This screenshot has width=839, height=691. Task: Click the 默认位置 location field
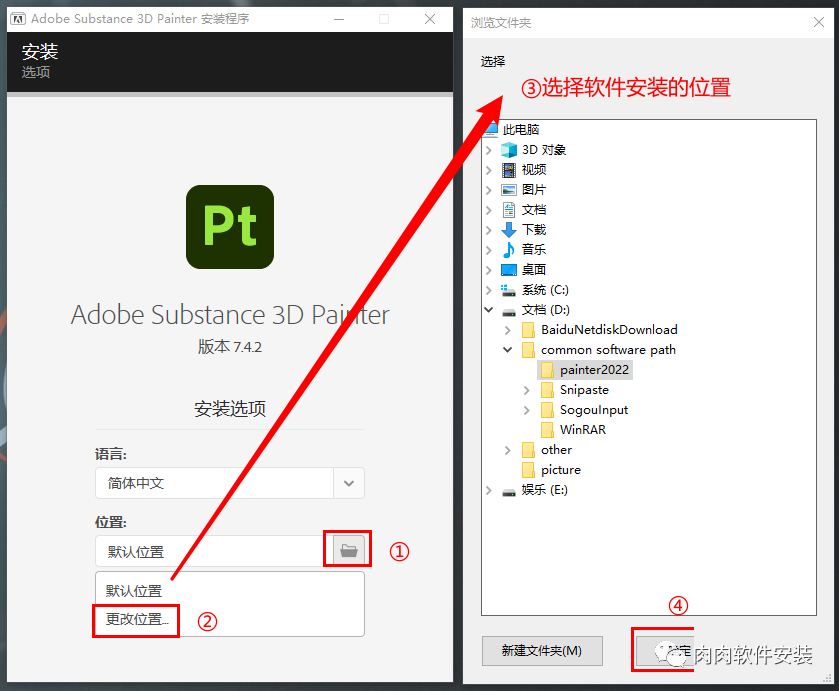tap(215, 551)
